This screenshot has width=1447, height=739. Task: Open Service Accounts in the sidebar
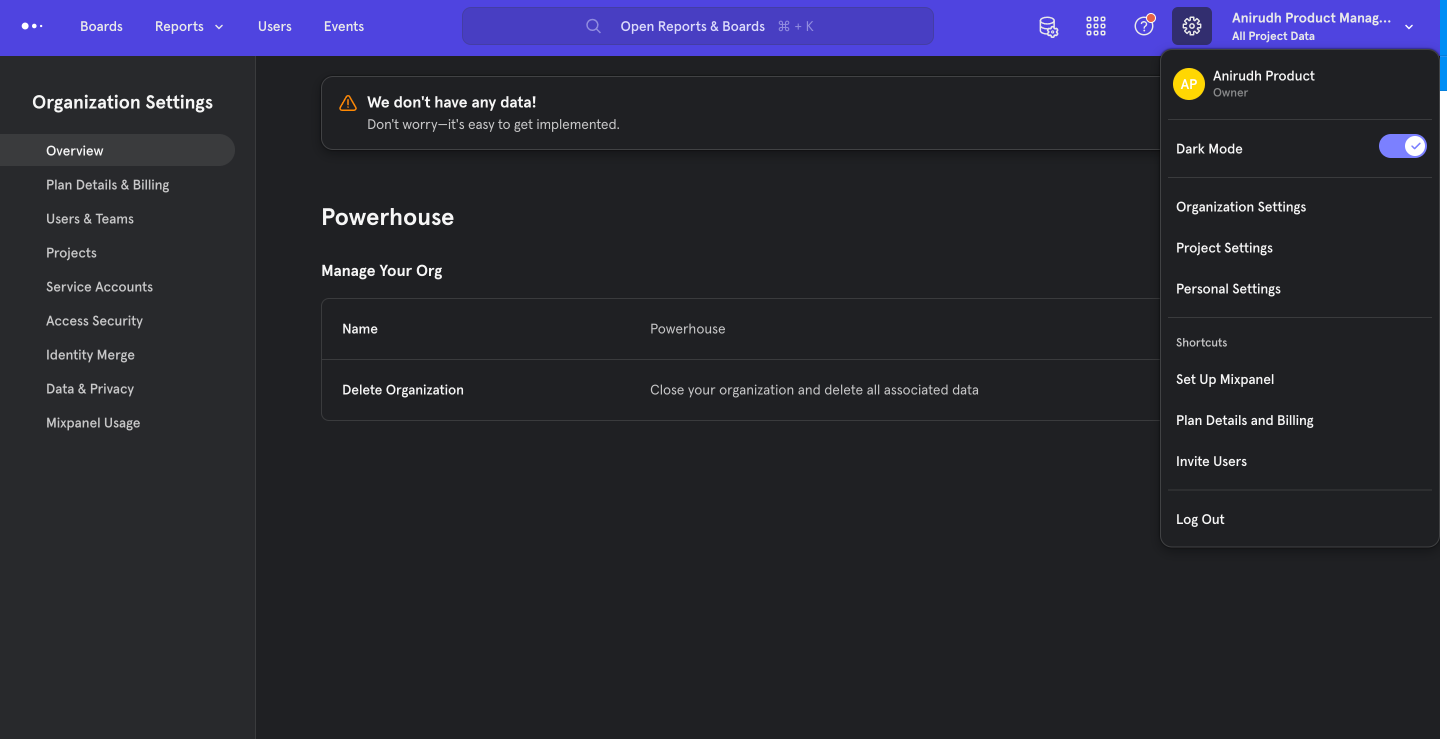click(117, 287)
